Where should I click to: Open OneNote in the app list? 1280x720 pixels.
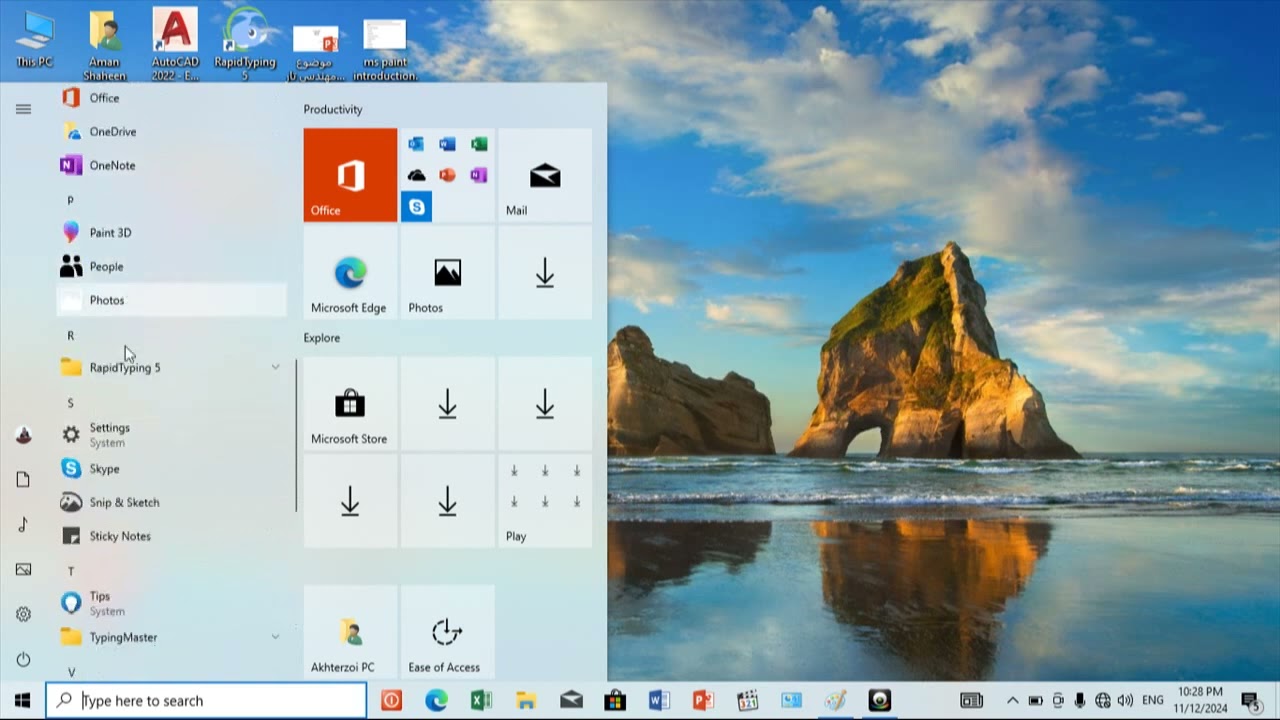pyautogui.click(x=171, y=166)
